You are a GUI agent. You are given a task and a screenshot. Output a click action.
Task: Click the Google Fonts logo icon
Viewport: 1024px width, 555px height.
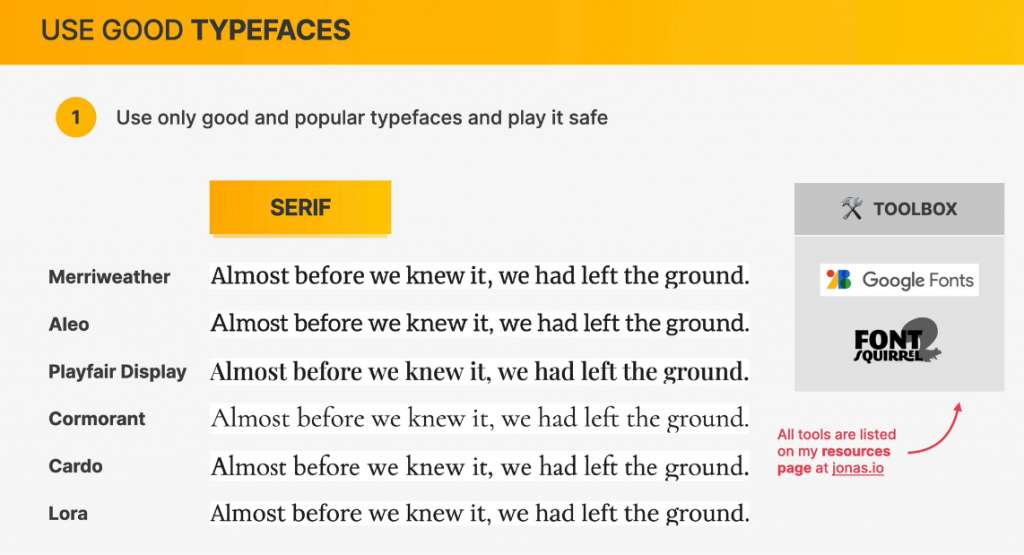point(838,280)
